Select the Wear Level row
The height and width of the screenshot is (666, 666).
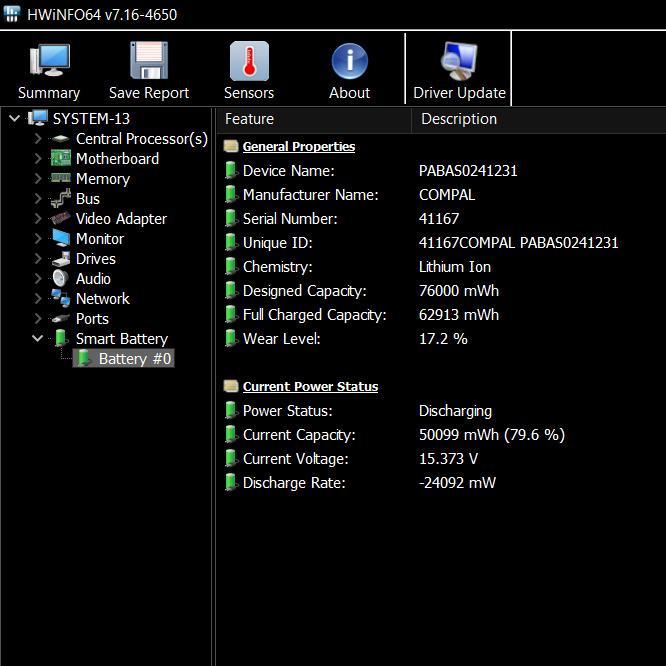[281, 339]
